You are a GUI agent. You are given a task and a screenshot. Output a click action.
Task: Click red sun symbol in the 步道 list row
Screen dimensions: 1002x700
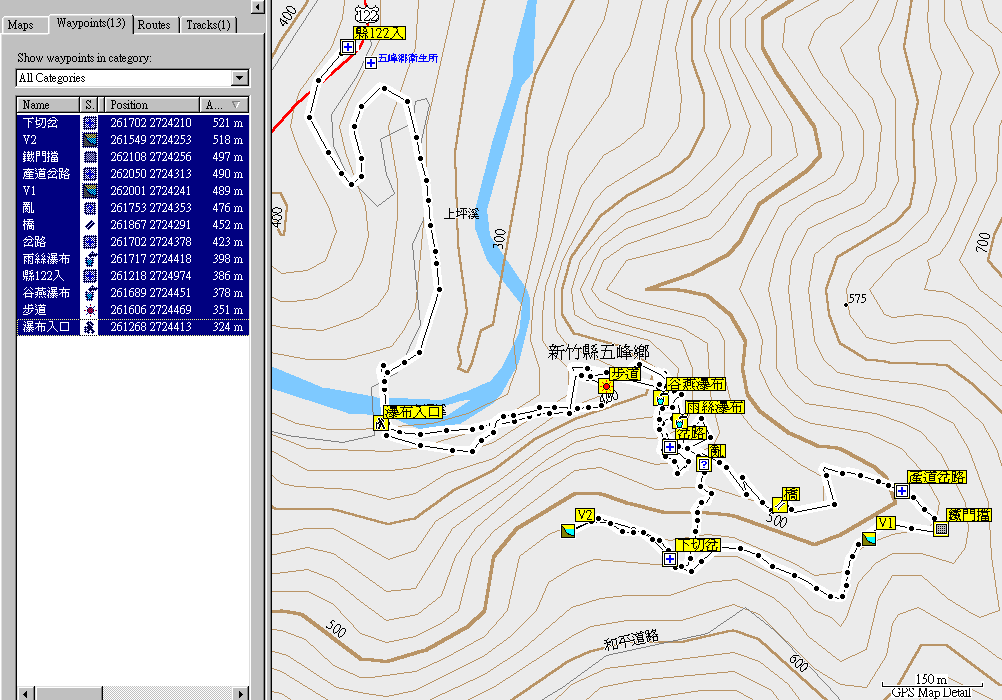coord(90,310)
